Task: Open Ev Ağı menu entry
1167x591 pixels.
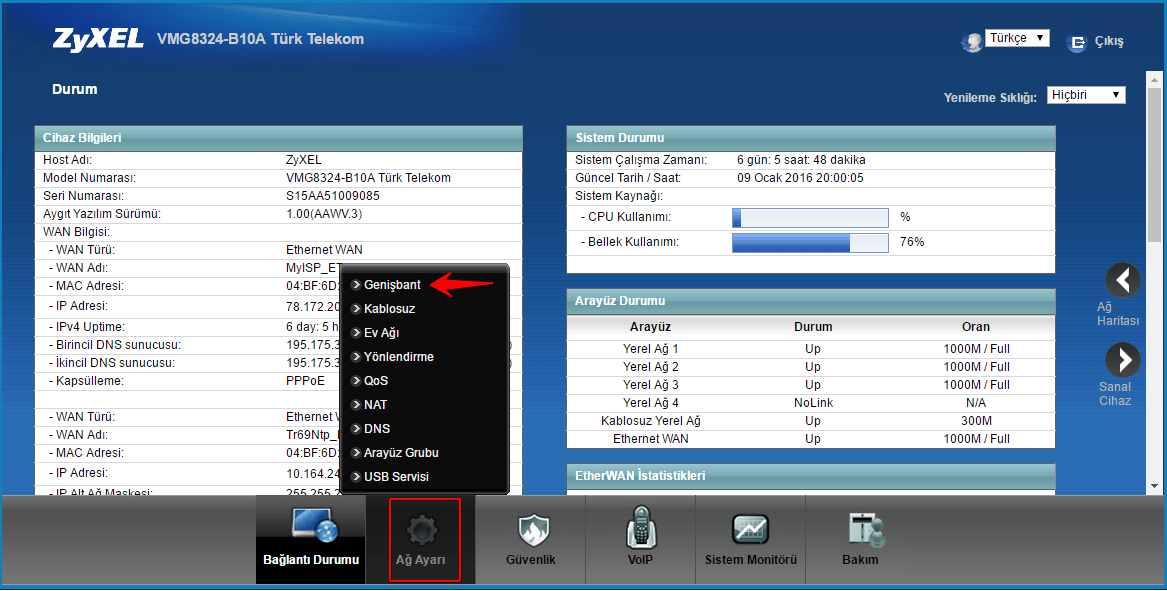Action: tap(381, 333)
